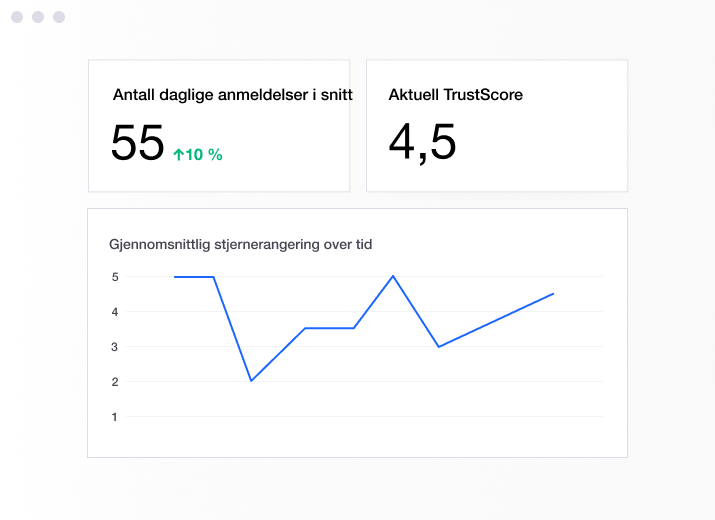This screenshot has height=520, width=715.
Task: Click the chart line's middle peak at 5
Action: pyautogui.click(x=393, y=276)
